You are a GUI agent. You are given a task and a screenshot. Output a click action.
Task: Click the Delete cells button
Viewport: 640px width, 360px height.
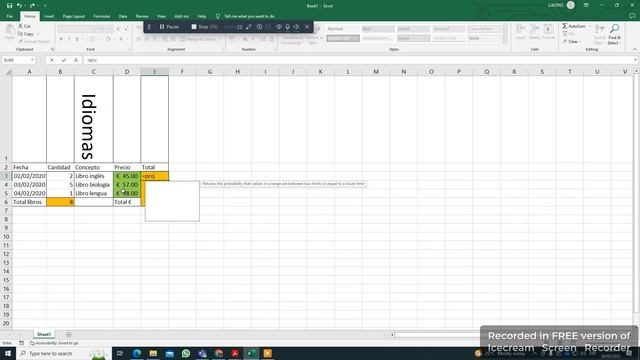pos(534,32)
